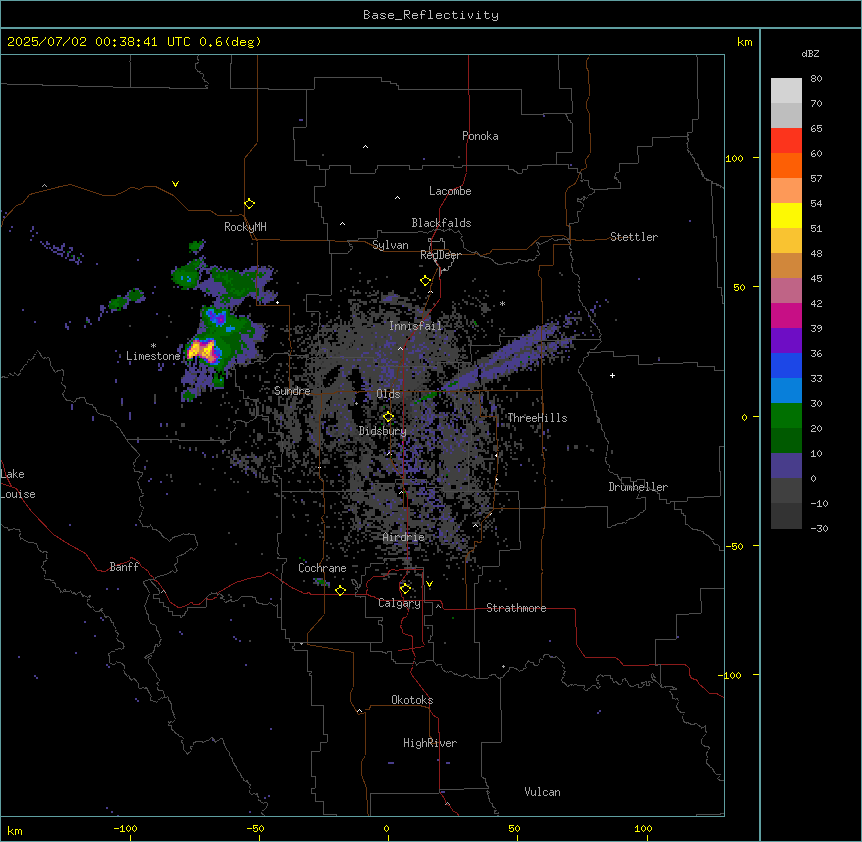The image size is (862, 842).
Task: Click the Stettler label
Action: [x=634, y=237]
